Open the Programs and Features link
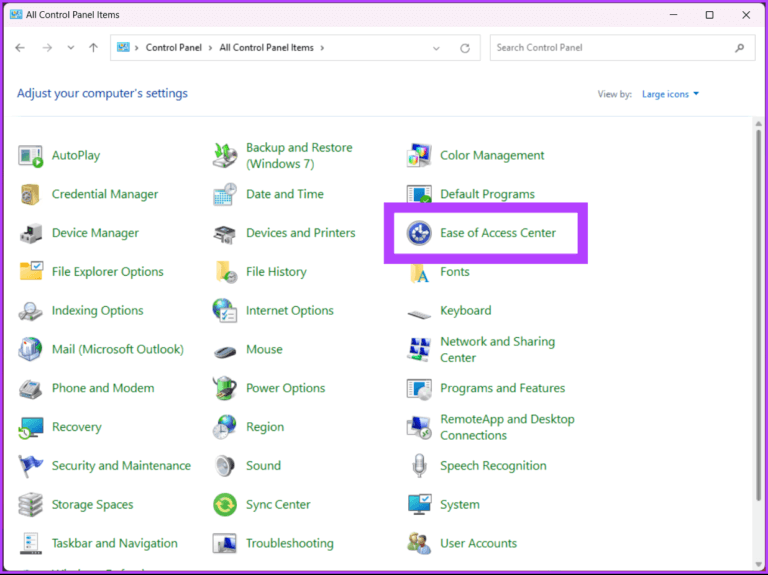This screenshot has width=768, height=575. tap(502, 388)
